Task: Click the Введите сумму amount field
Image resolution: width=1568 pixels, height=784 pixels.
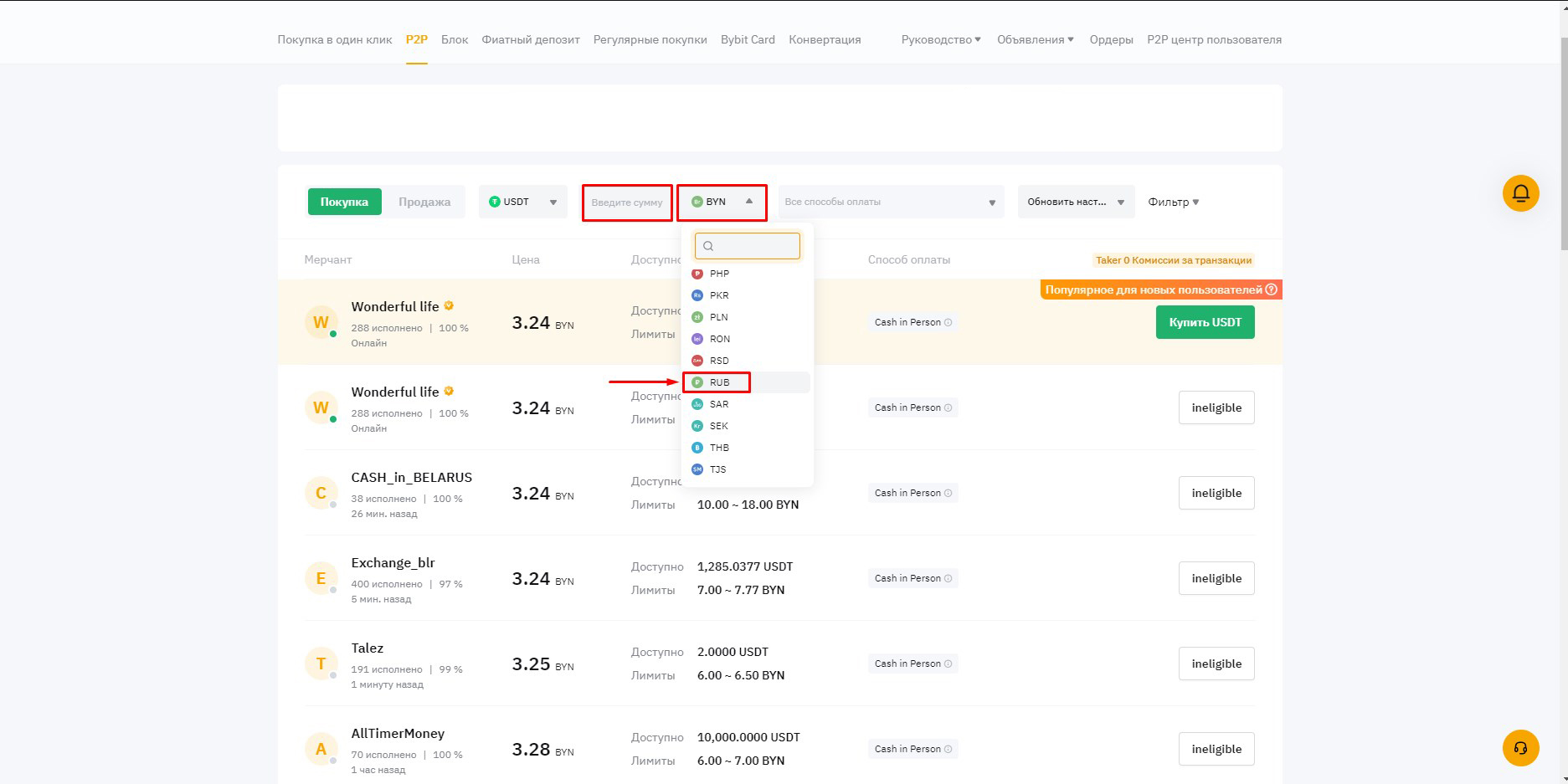Action: pyautogui.click(x=627, y=202)
